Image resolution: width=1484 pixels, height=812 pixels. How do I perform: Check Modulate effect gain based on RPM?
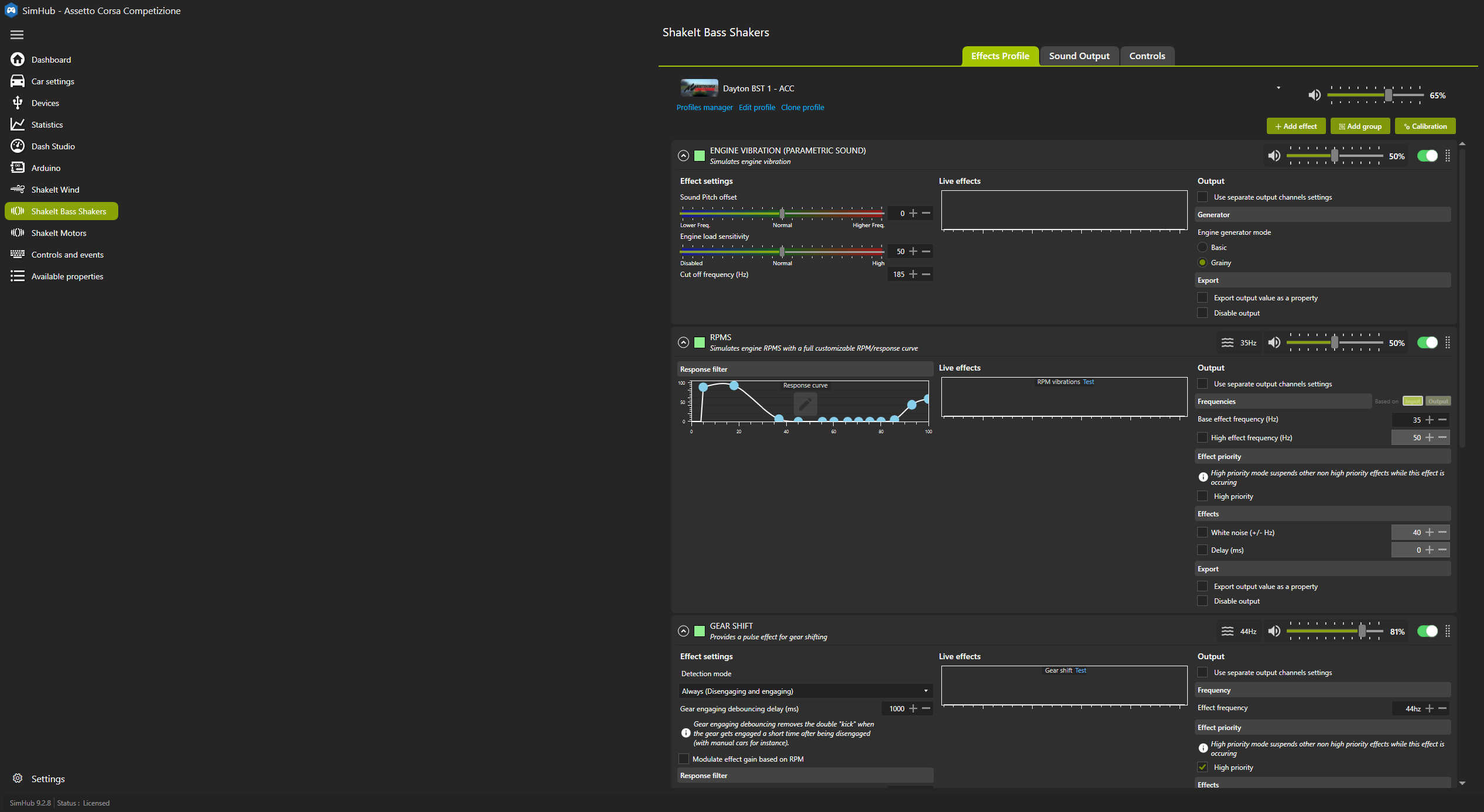coord(684,759)
